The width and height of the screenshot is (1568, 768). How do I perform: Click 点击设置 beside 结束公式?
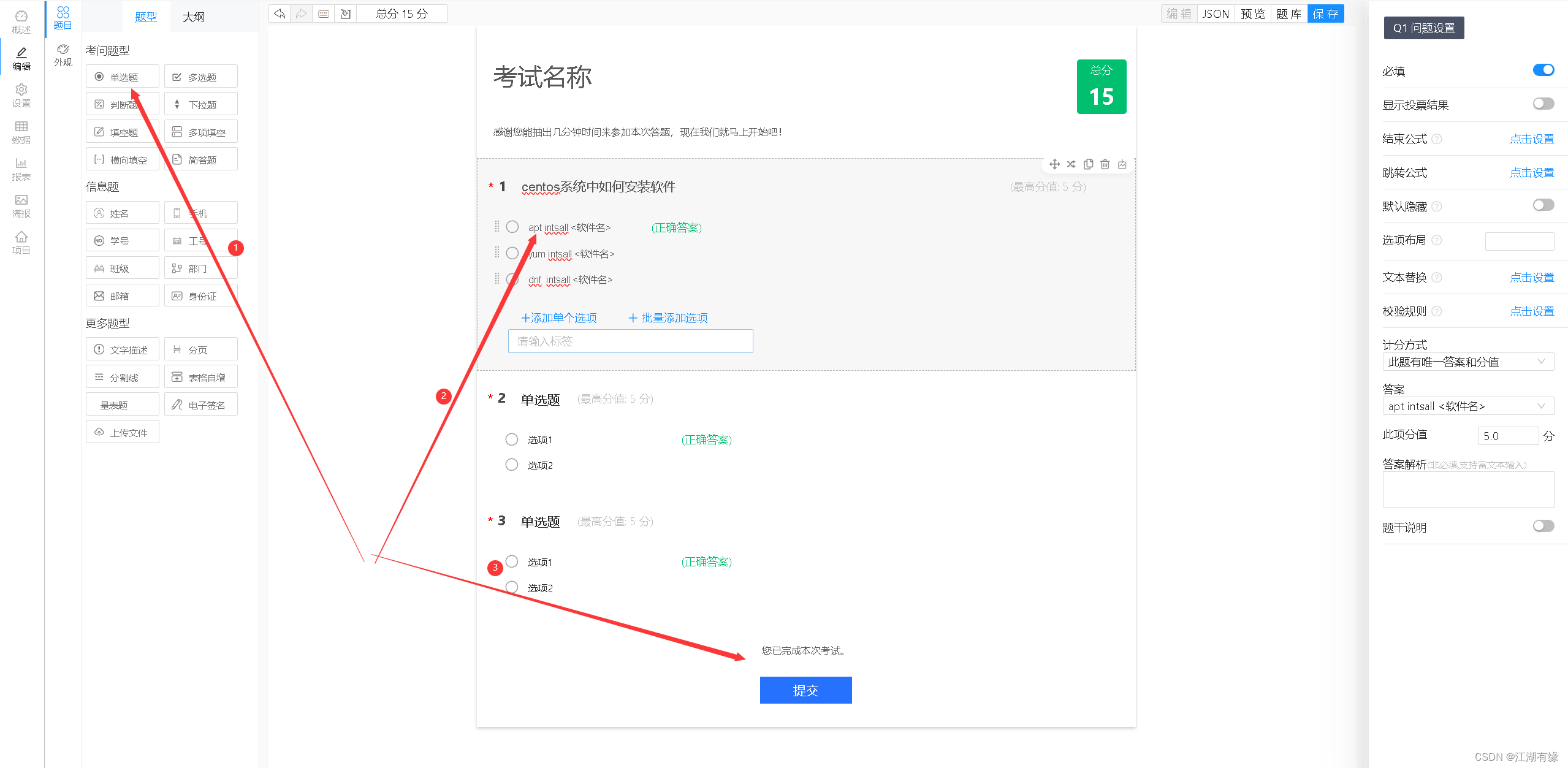1531,139
